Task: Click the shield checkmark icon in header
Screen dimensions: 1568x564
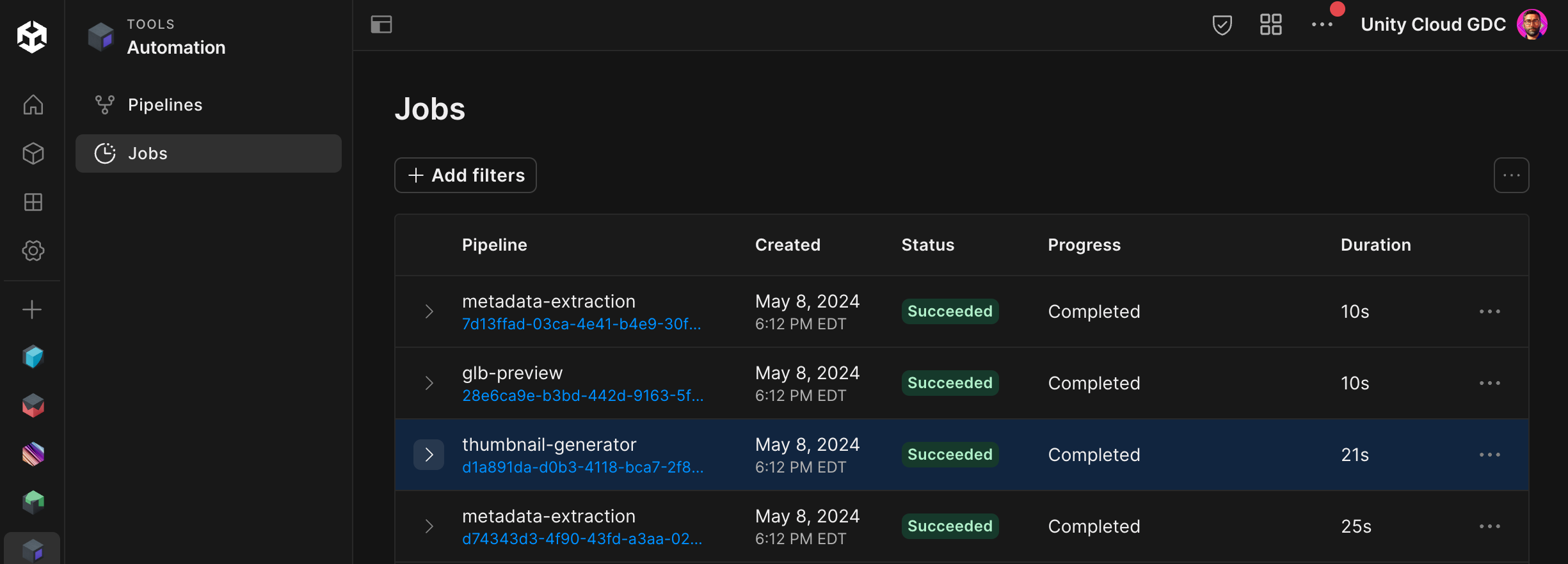Action: pos(1222,25)
